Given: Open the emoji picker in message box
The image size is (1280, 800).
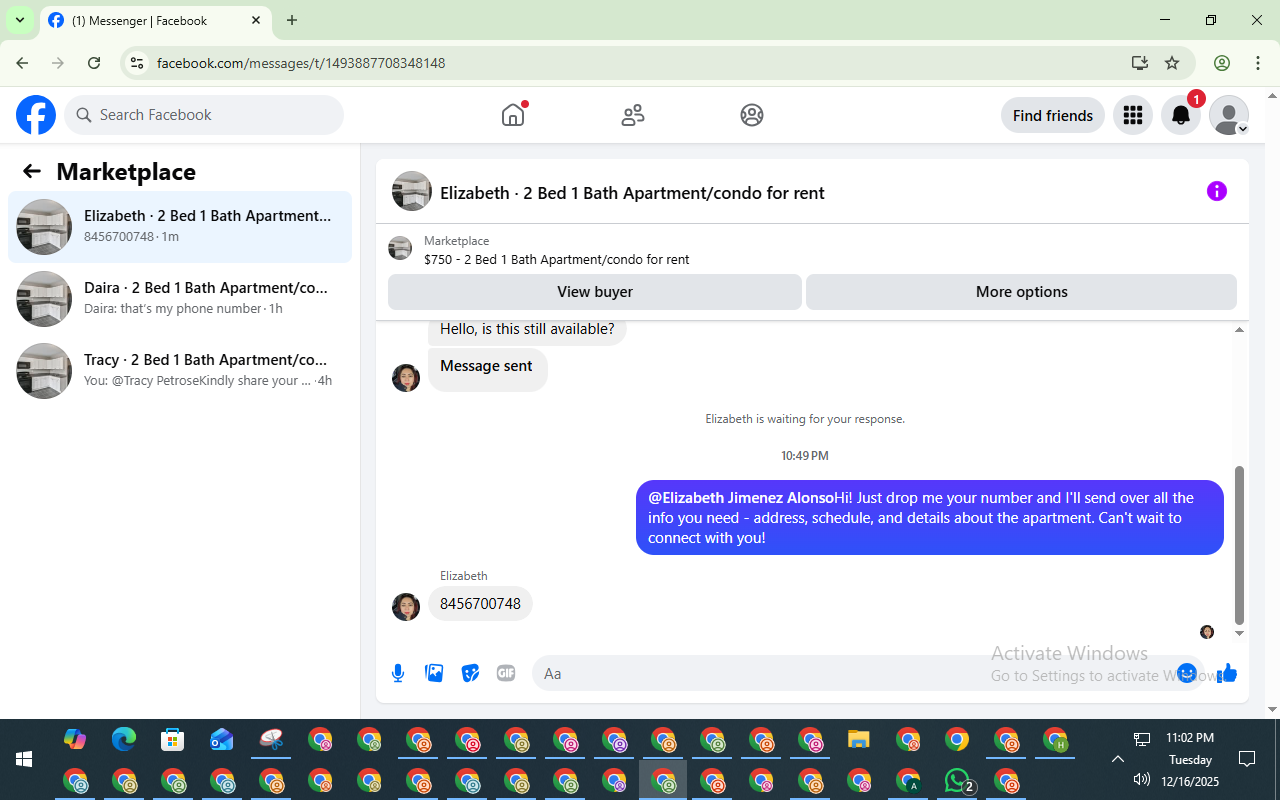Looking at the screenshot, I should (x=1187, y=673).
